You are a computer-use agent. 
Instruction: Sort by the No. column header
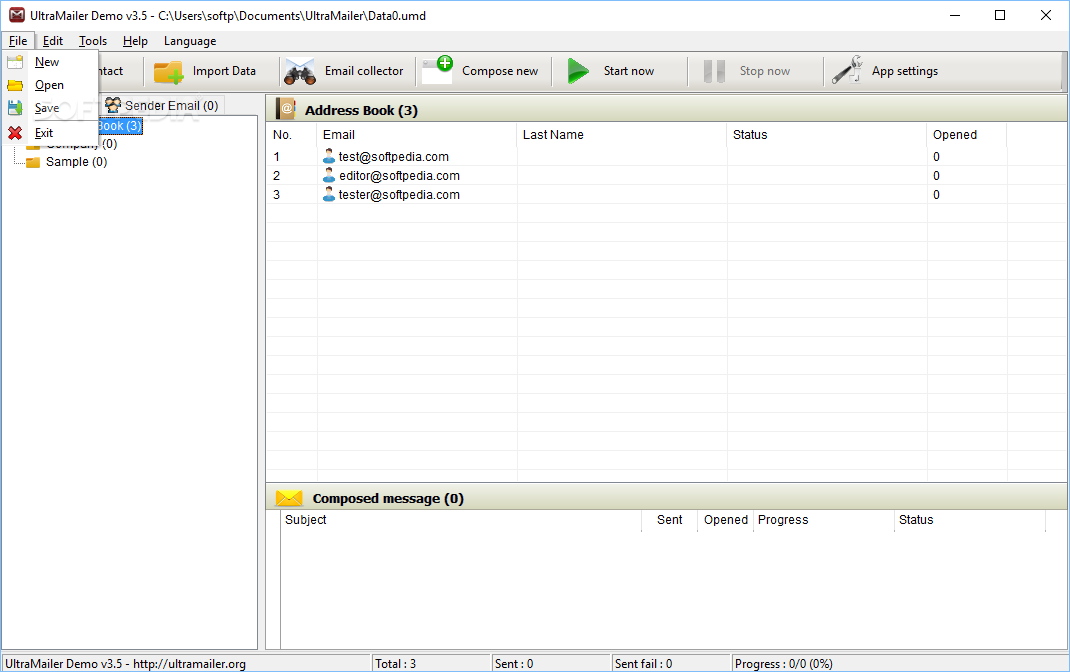pos(291,134)
